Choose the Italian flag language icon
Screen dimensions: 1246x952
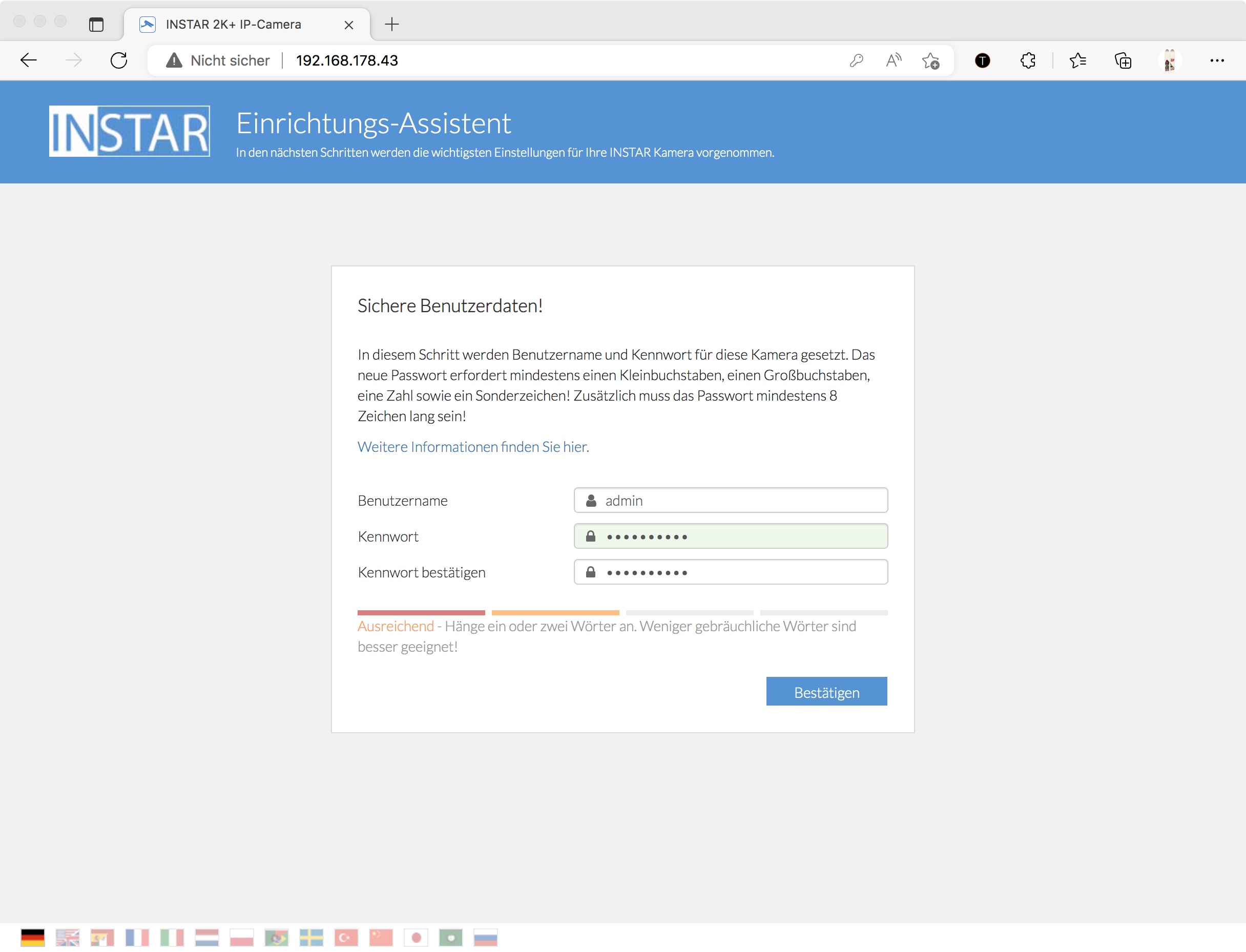click(x=172, y=937)
